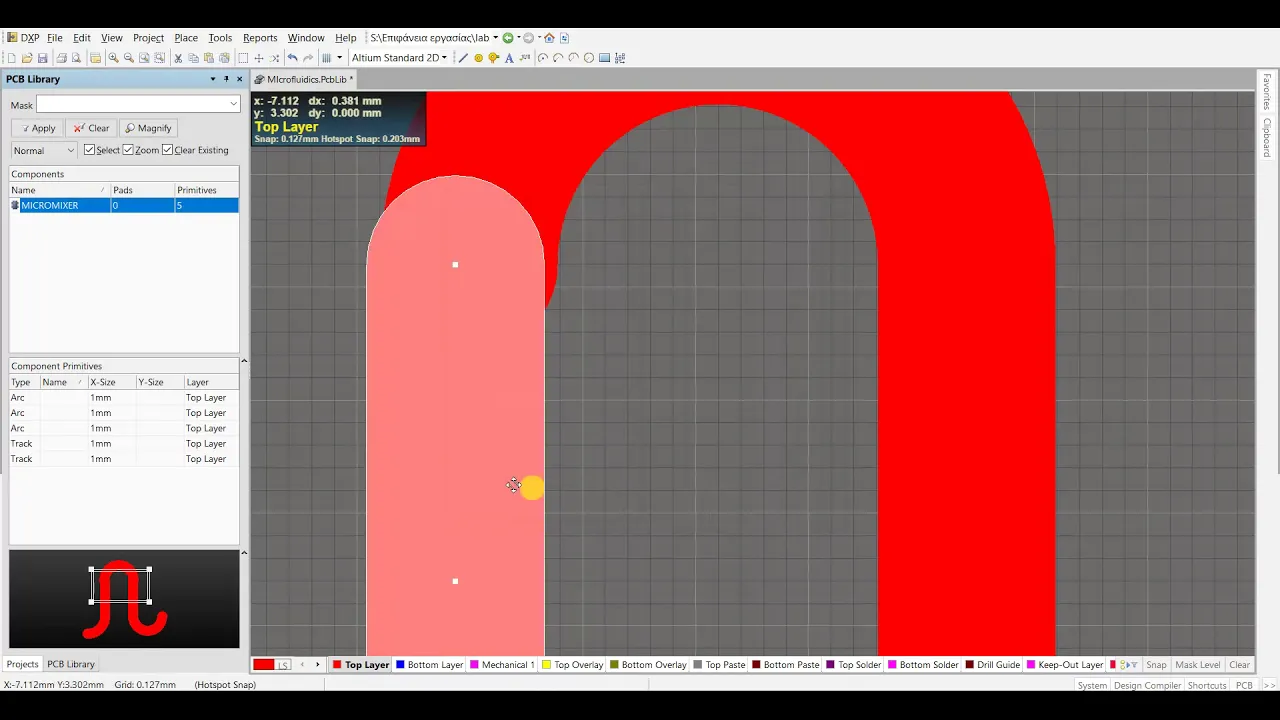Viewport: 1280px width, 720px height.
Task: Click the current layer red color swatch
Action: 264,665
